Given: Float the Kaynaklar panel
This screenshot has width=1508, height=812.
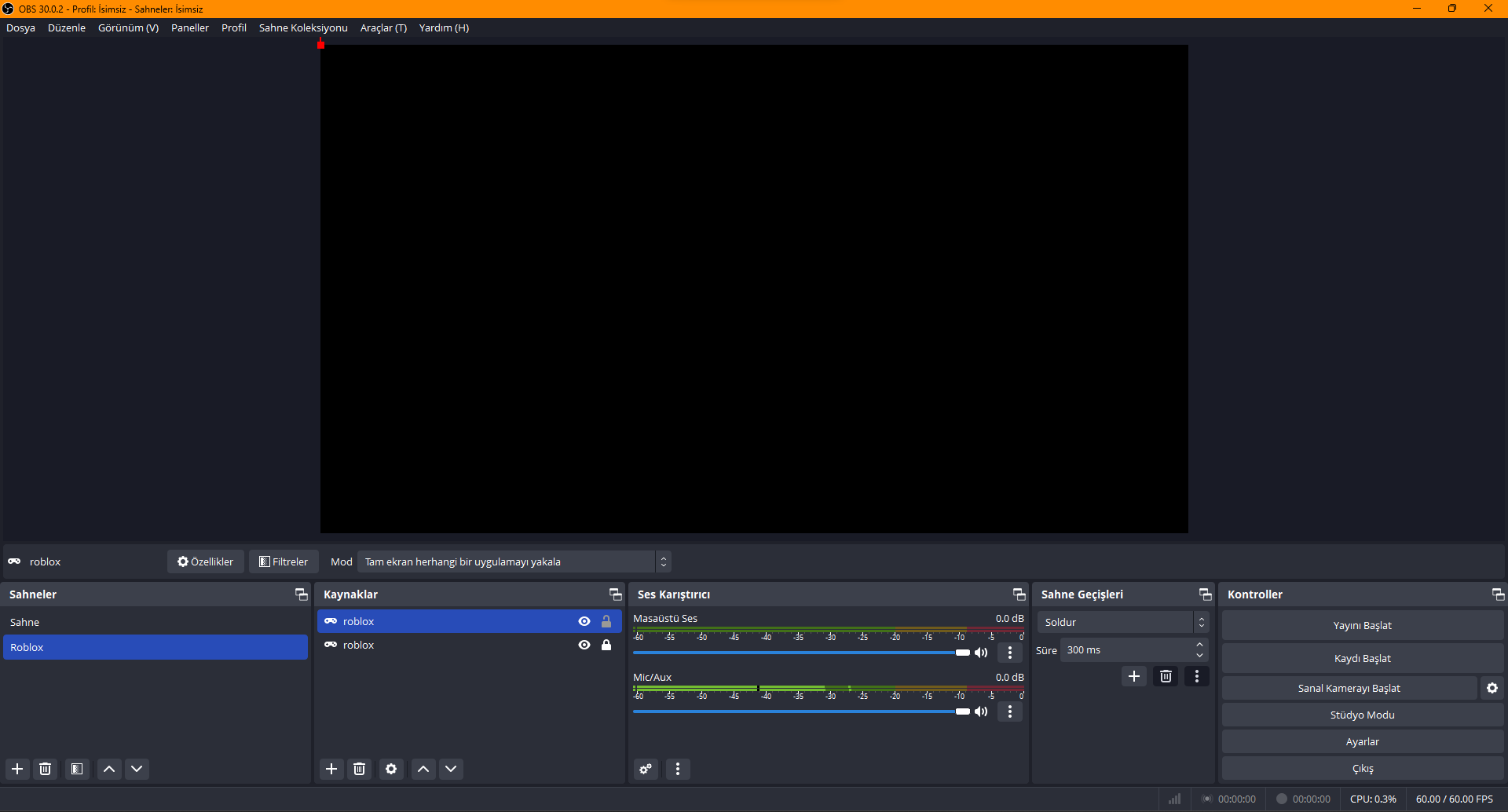Looking at the screenshot, I should coord(615,594).
